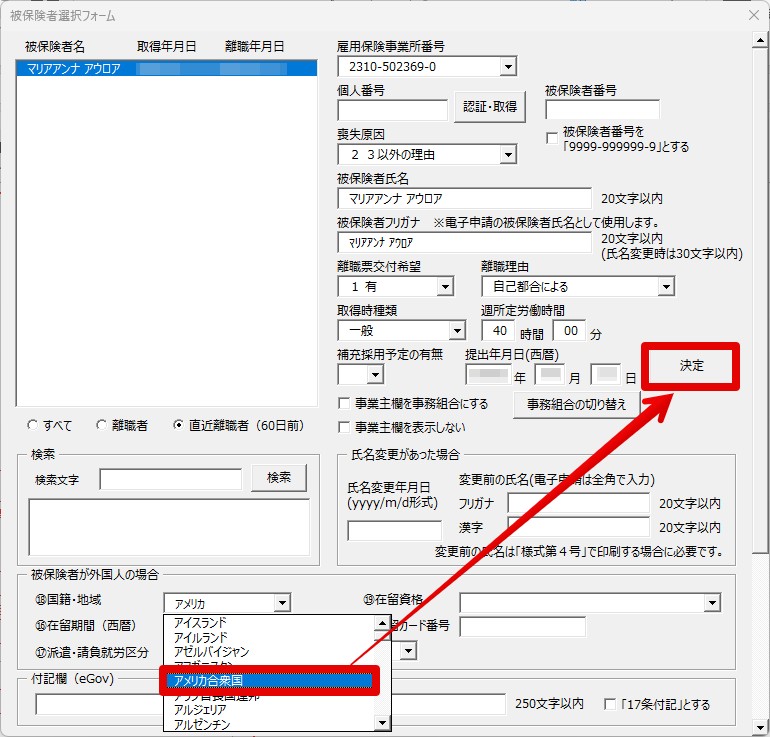Click nationality list scroll down arrow
This screenshot has width=770, height=737.
(x=382, y=723)
